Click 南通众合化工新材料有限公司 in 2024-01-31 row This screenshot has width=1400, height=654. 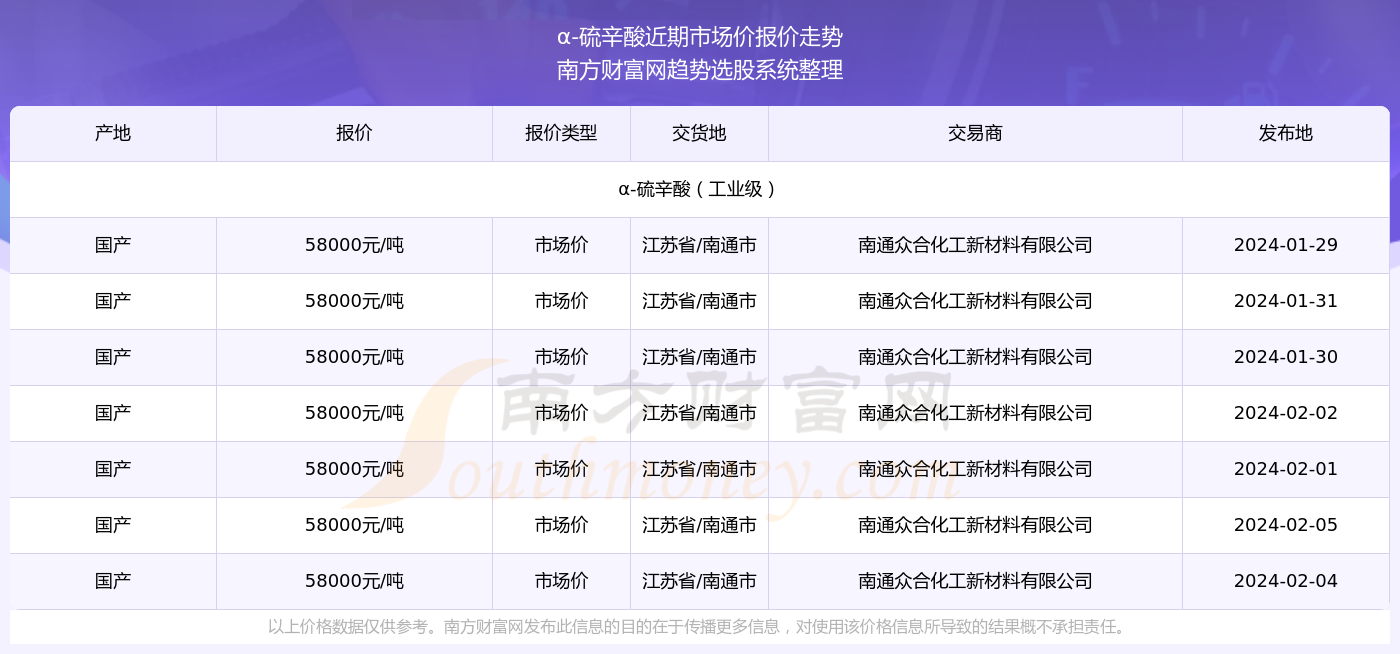[x=975, y=301]
